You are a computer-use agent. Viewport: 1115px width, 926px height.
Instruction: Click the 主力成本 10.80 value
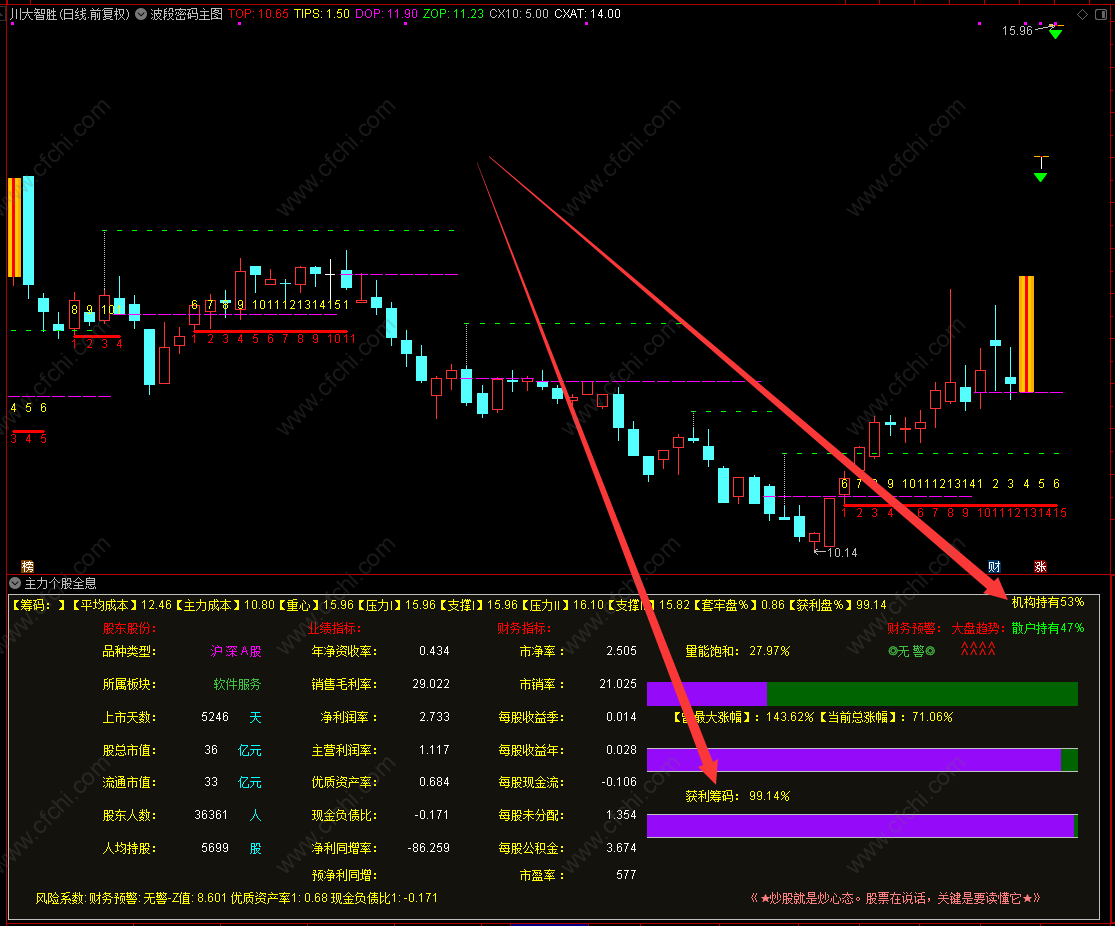click(x=259, y=605)
